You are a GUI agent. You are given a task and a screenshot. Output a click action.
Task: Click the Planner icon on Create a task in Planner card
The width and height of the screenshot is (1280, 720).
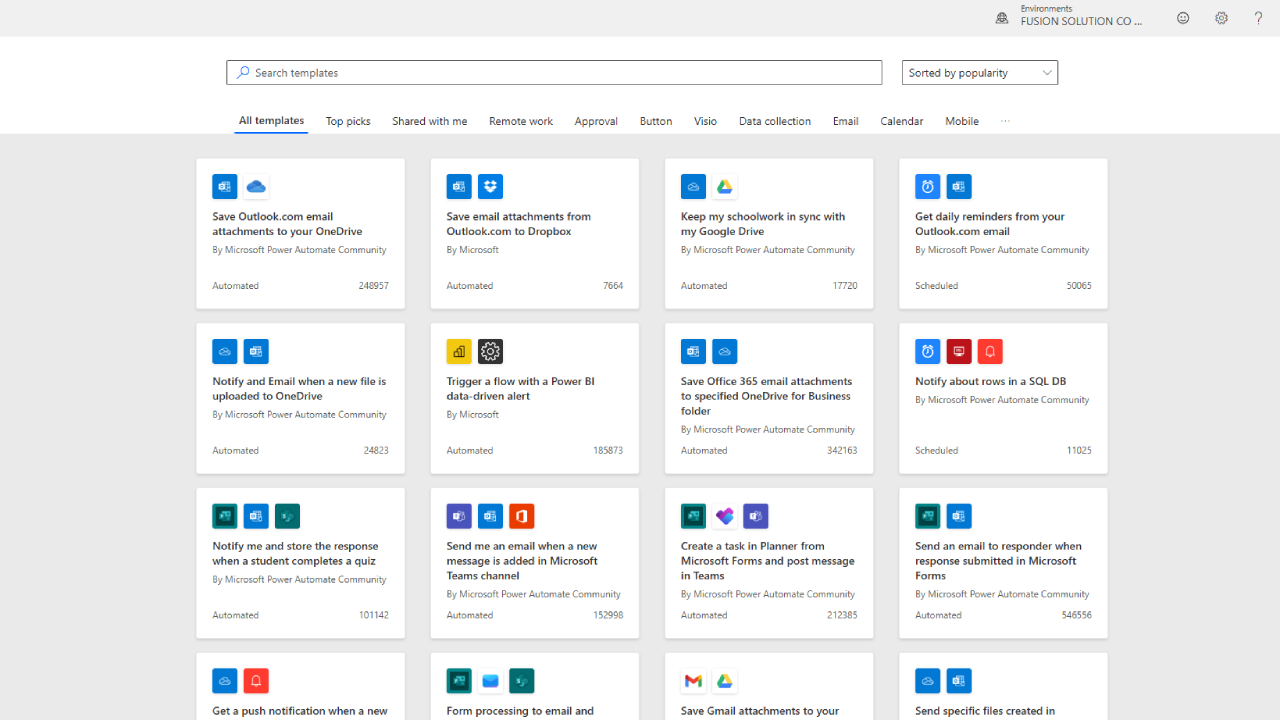coord(725,516)
